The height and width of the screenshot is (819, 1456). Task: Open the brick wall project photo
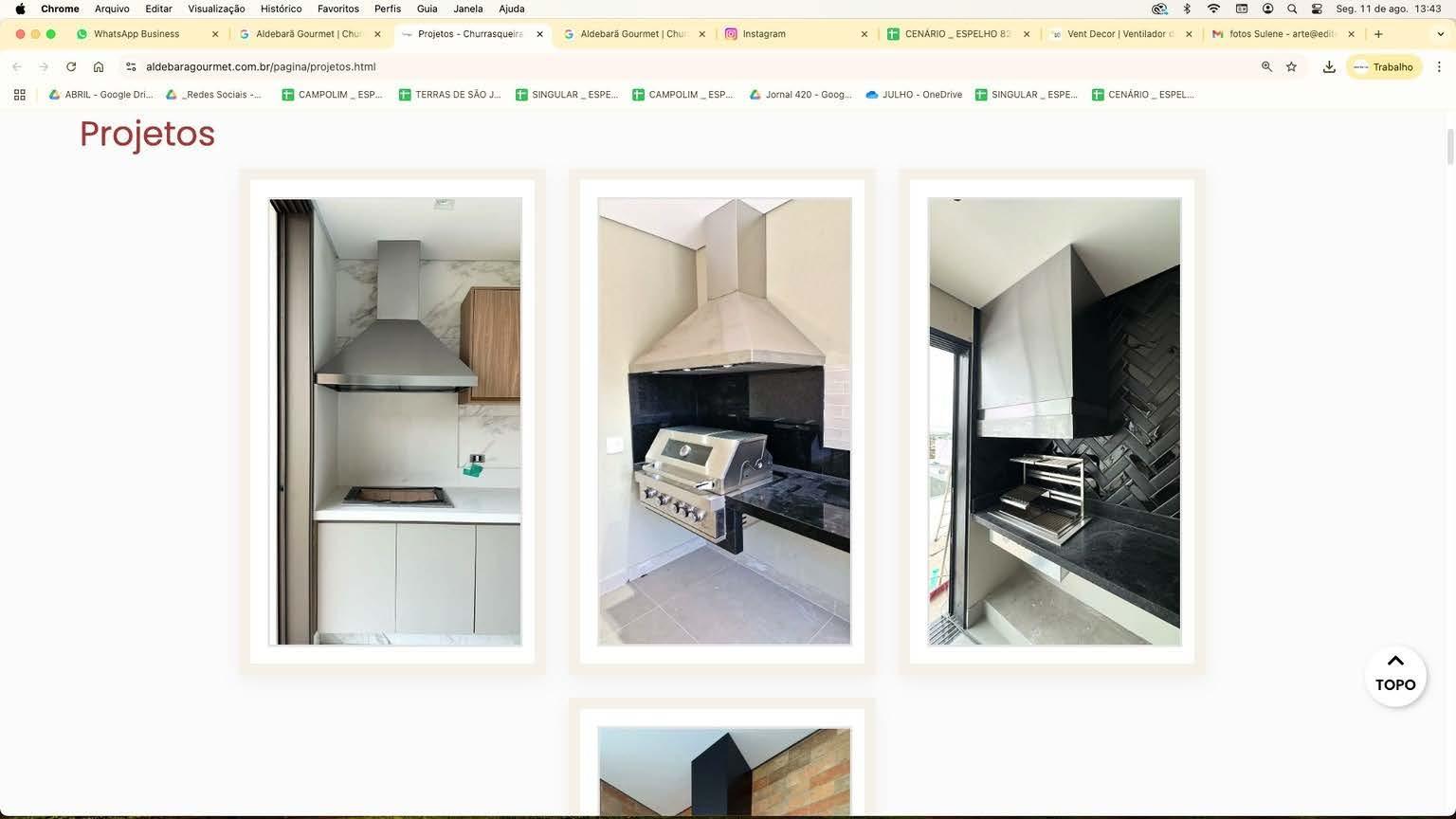pos(724,771)
